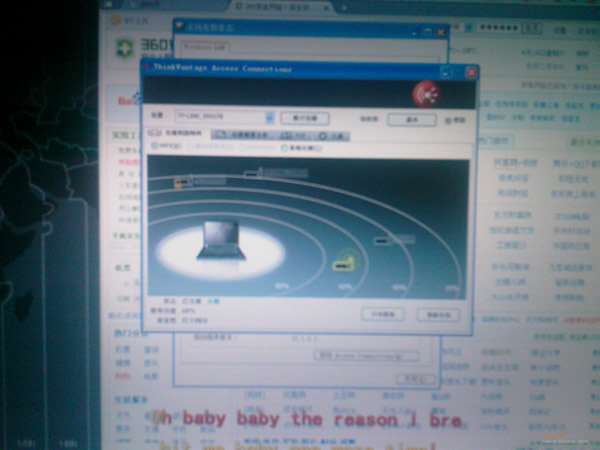Select the Wireless LAN tab in back dialog
Image resolution: width=600 pixels, height=450 pixels.
(204, 47)
